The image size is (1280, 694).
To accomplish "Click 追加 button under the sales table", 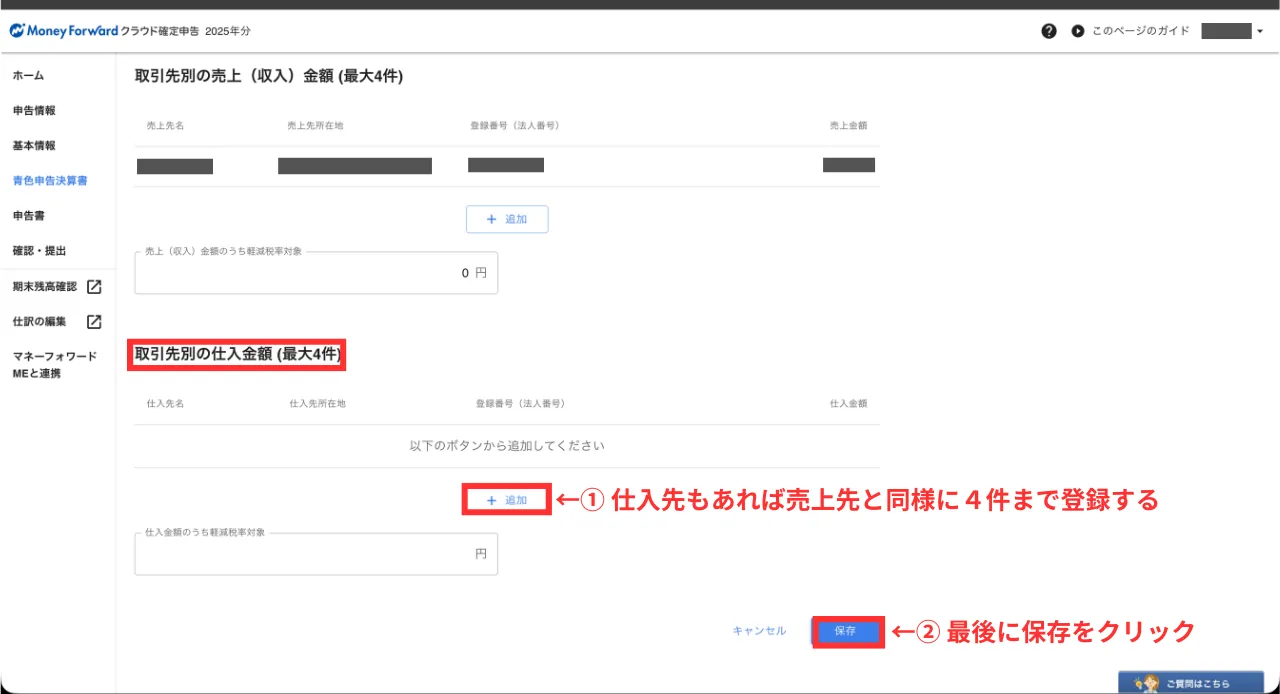I will 507,219.
